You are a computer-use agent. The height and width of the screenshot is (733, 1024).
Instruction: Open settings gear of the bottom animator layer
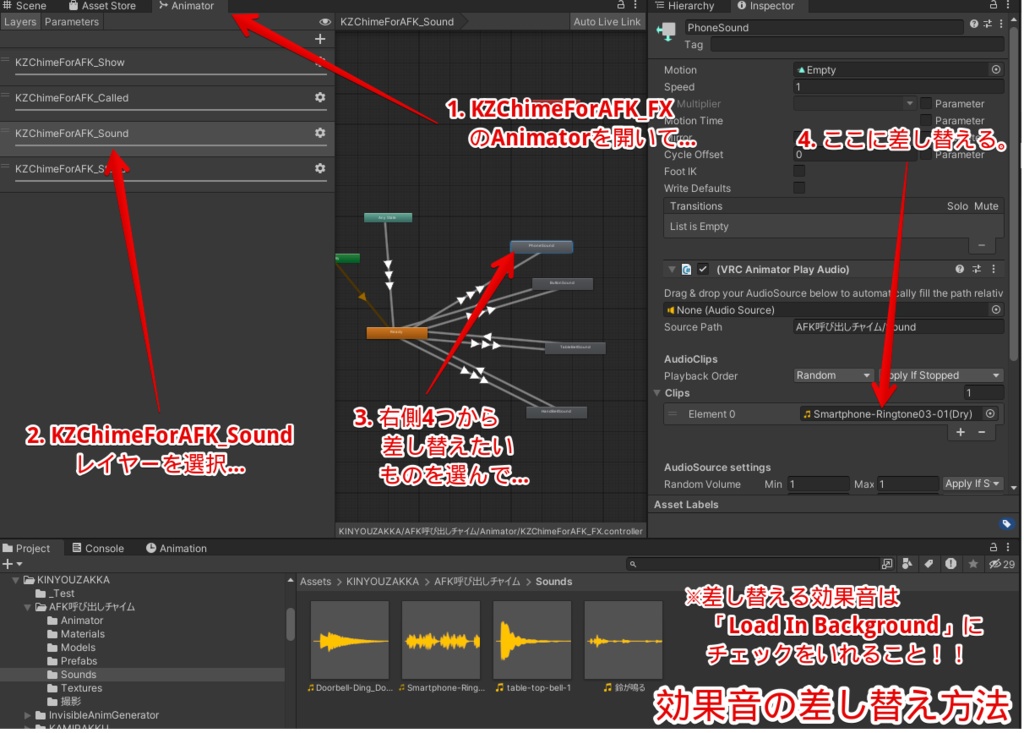click(320, 168)
